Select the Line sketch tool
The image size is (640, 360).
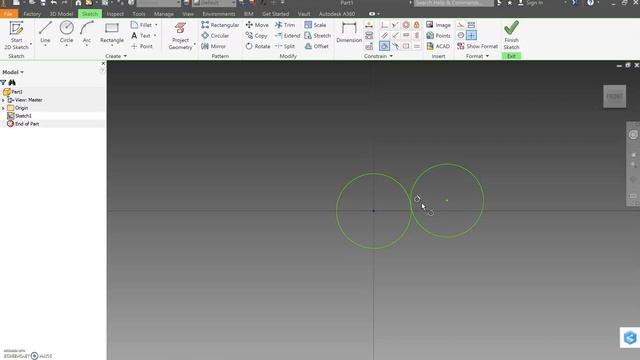(45, 32)
